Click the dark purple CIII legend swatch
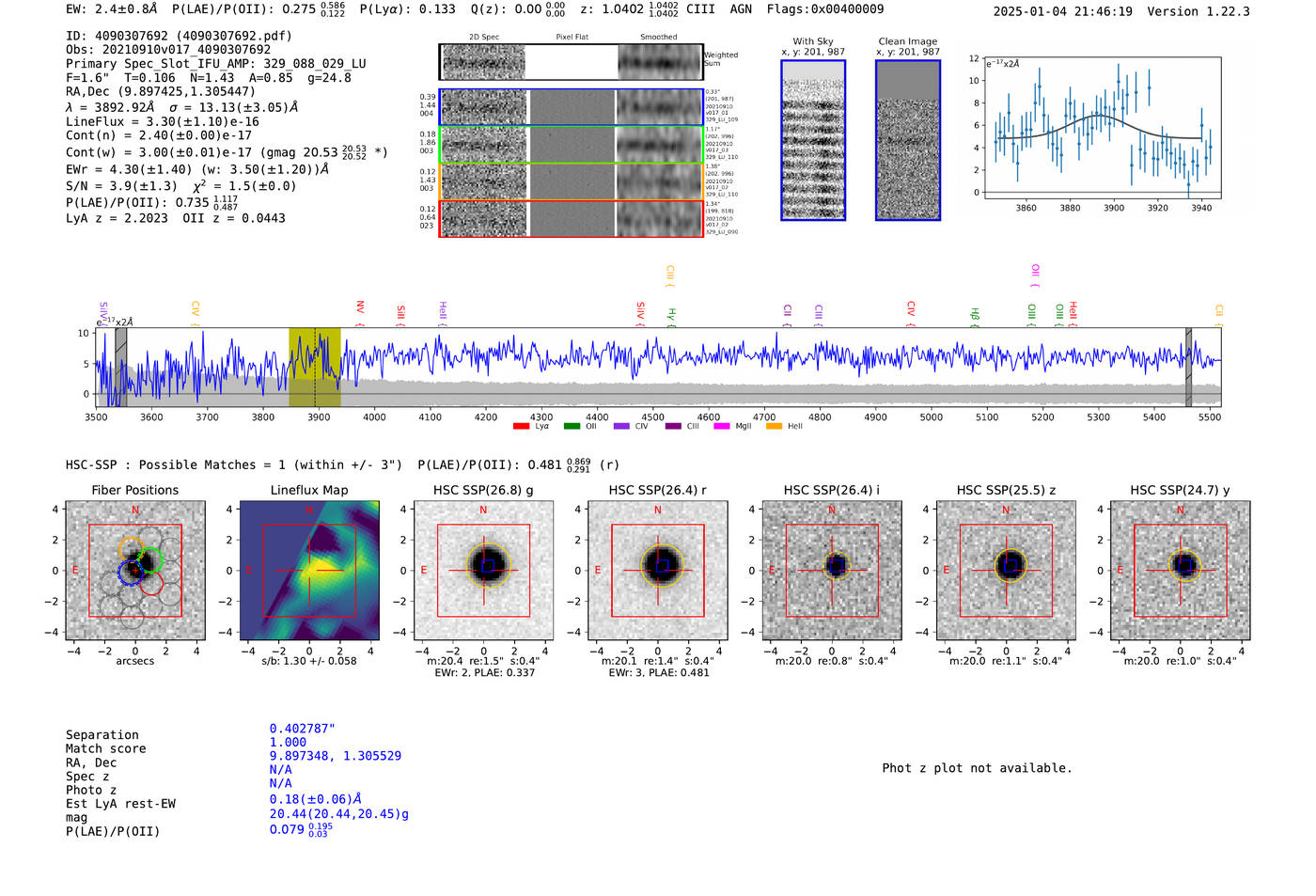1316x896 pixels. [673, 427]
